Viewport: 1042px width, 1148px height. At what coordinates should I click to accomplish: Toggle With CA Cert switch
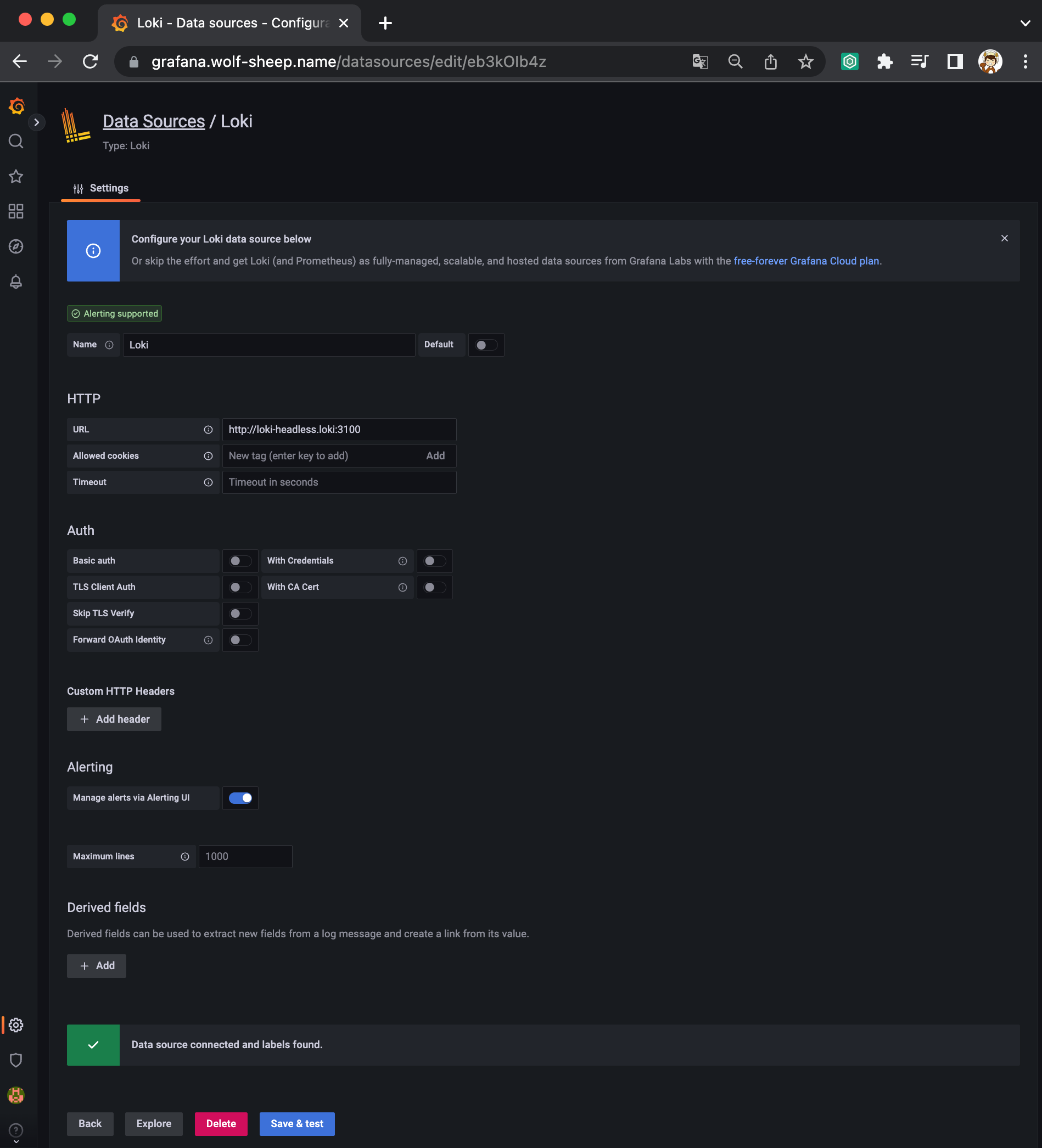click(435, 587)
